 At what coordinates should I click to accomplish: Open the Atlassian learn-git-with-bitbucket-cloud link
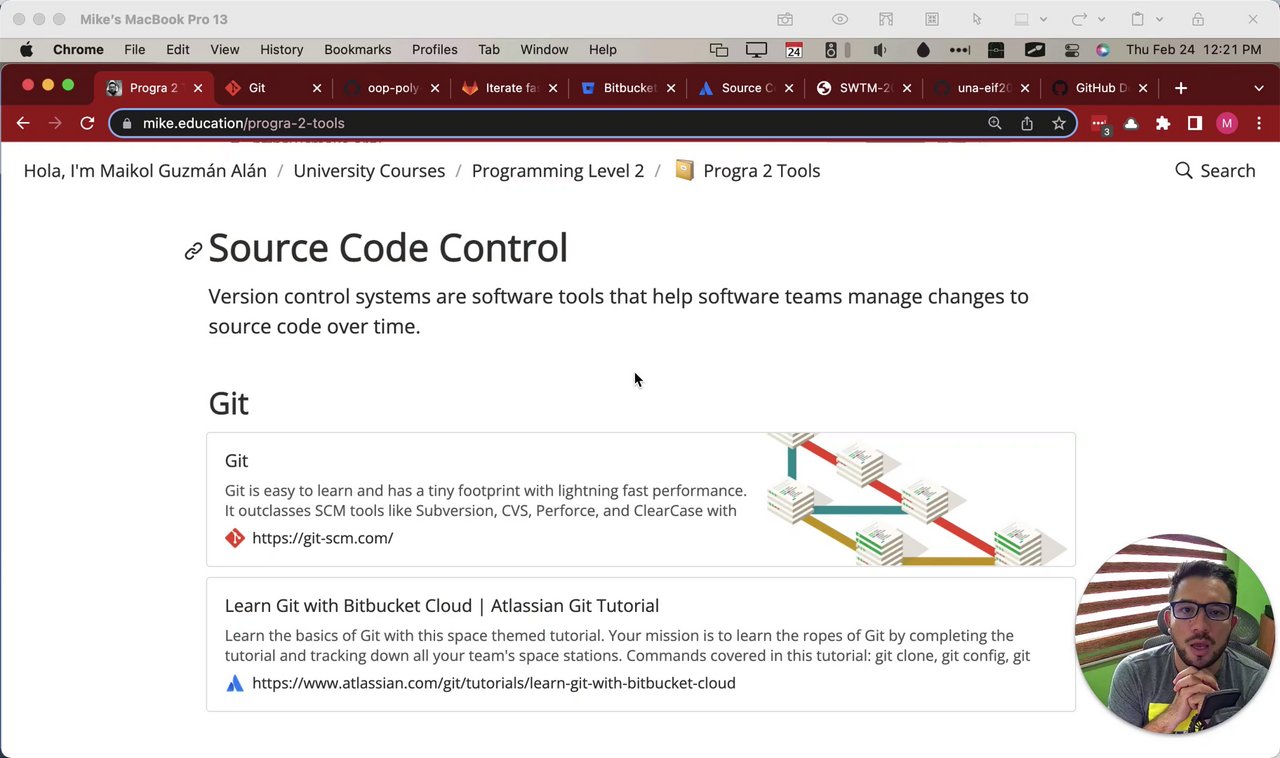[x=494, y=683]
